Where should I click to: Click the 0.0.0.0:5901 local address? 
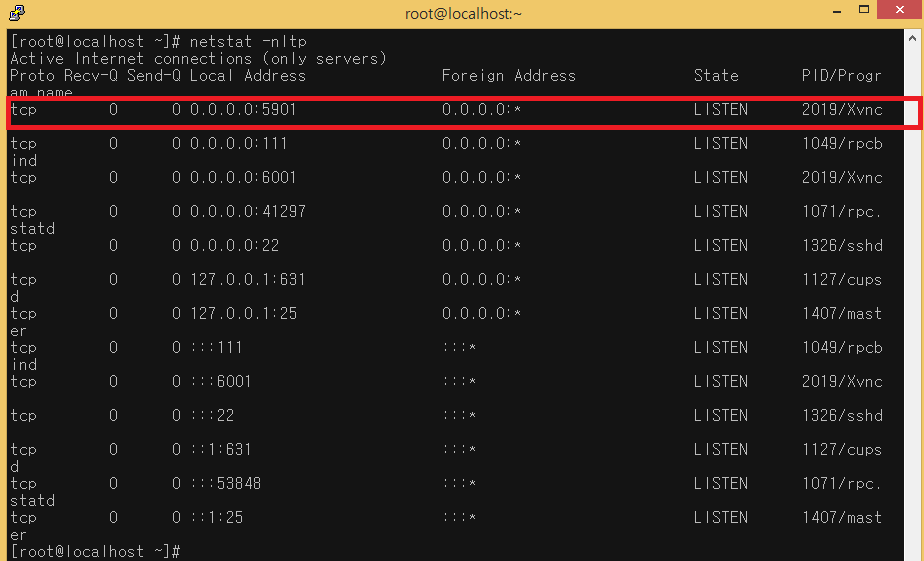tap(243, 110)
